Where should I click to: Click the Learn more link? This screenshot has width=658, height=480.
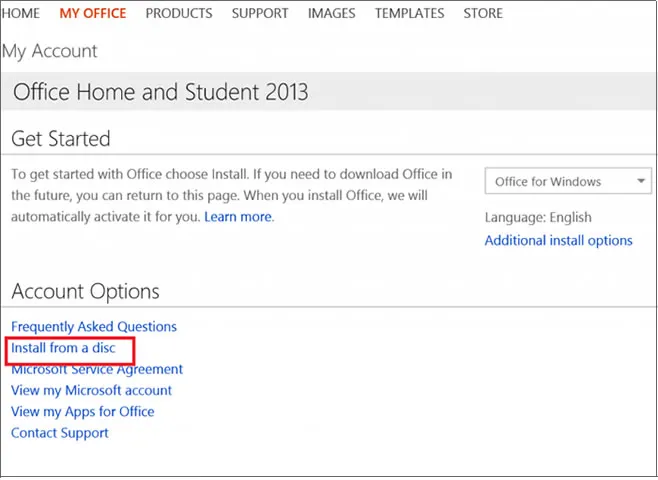[238, 217]
